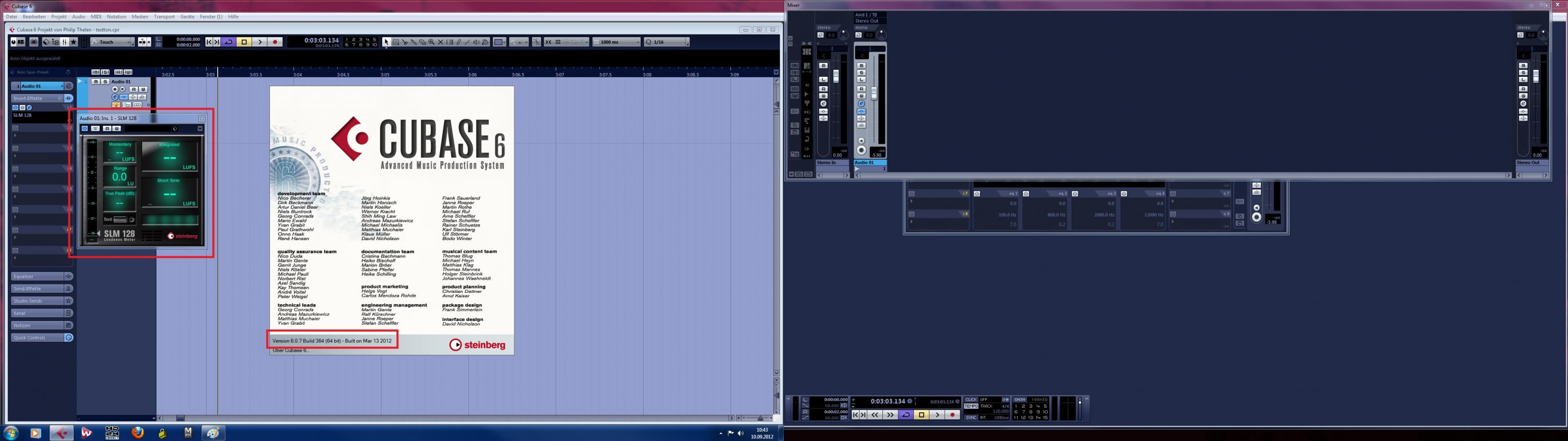This screenshot has width=1568, height=441.
Task: Open the Medien menu
Action: (x=140, y=16)
